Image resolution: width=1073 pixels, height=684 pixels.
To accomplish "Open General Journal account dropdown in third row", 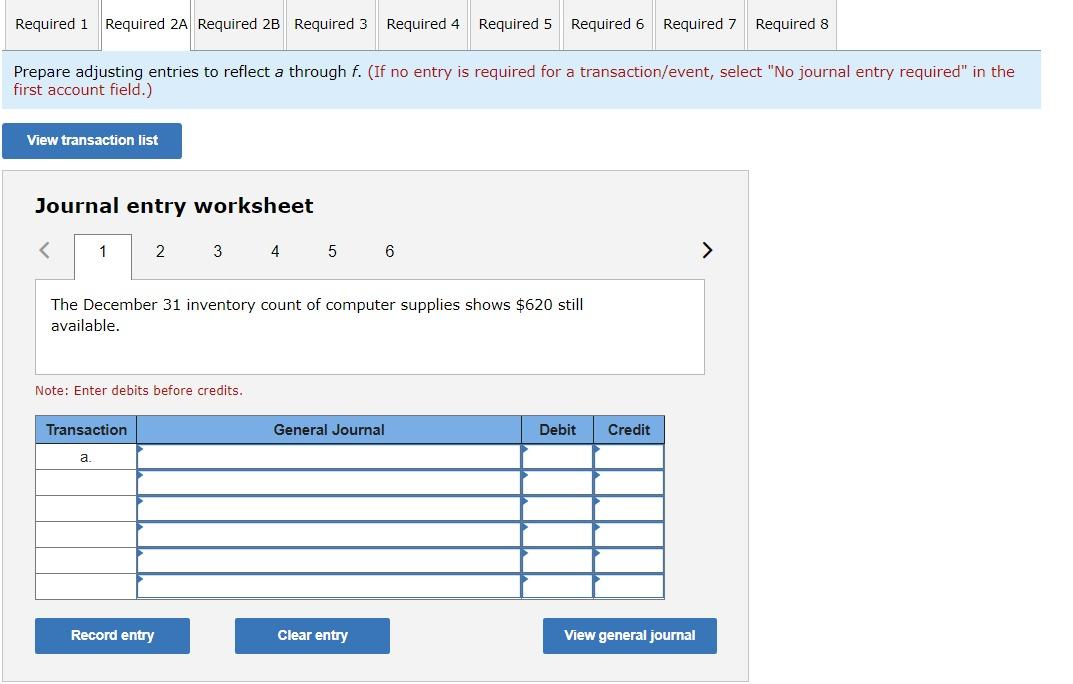I will (x=329, y=509).
